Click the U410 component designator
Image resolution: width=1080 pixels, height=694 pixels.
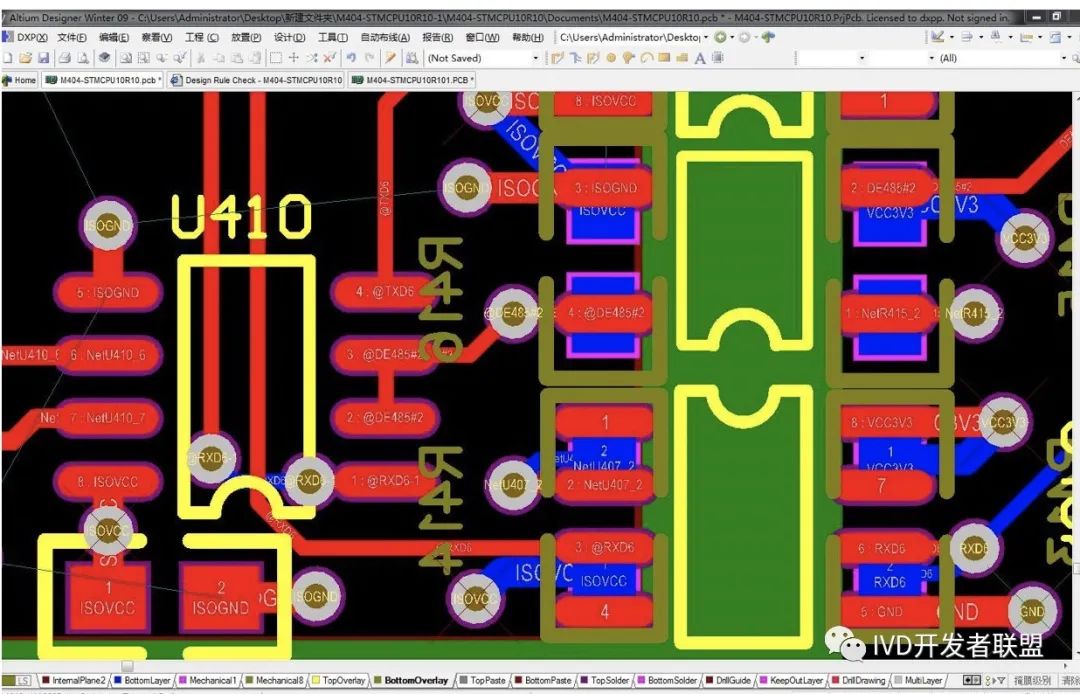pyautogui.click(x=241, y=216)
